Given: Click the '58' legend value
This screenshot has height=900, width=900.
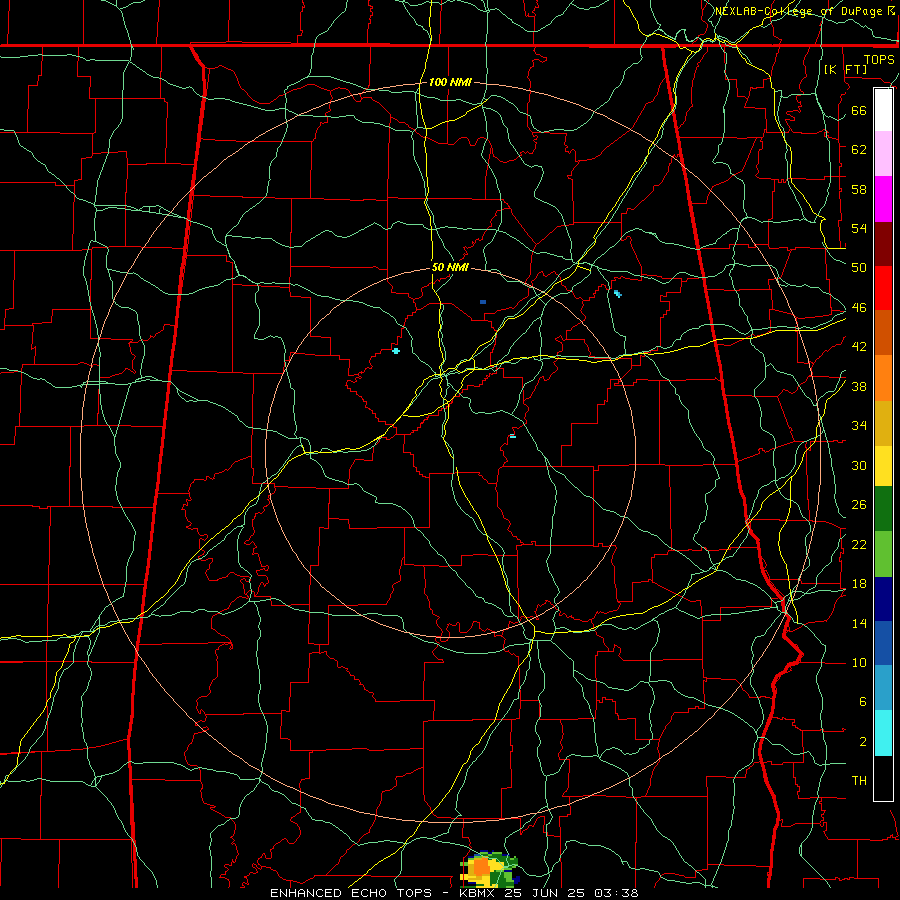Looking at the screenshot, I should pos(859,189).
